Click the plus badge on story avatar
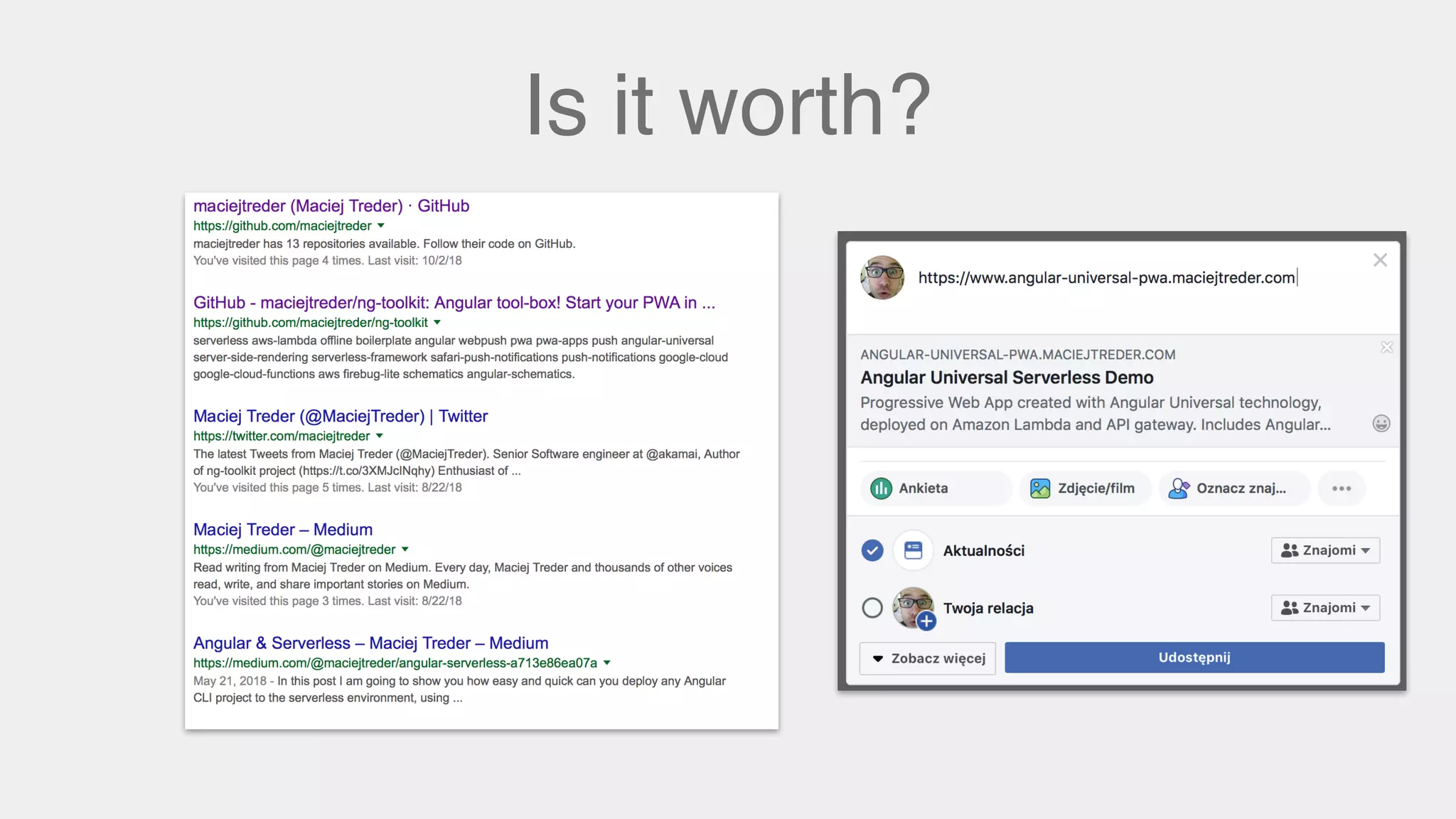The height and width of the screenshot is (819, 1456). [x=926, y=621]
